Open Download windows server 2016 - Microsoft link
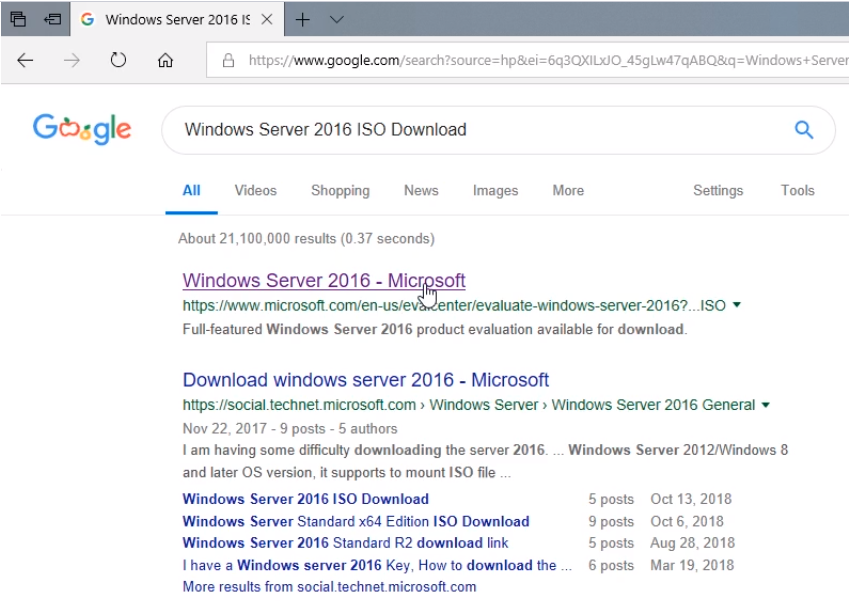Screen dimensions: 849x615 click(x=365, y=380)
